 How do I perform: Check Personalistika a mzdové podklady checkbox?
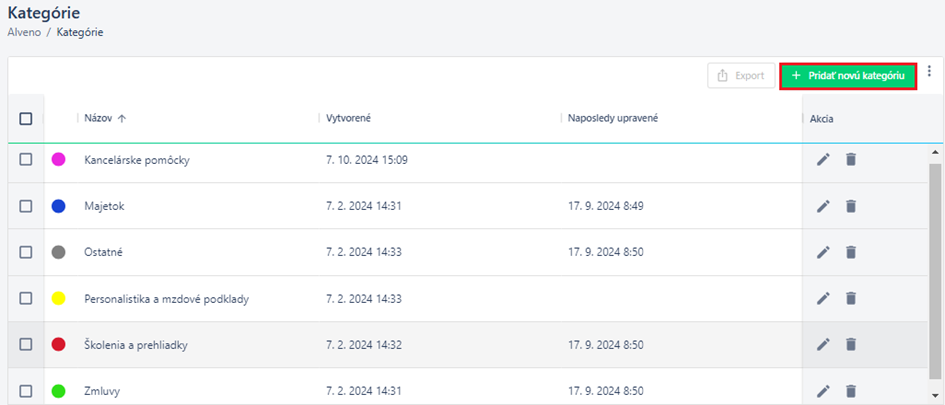26,298
